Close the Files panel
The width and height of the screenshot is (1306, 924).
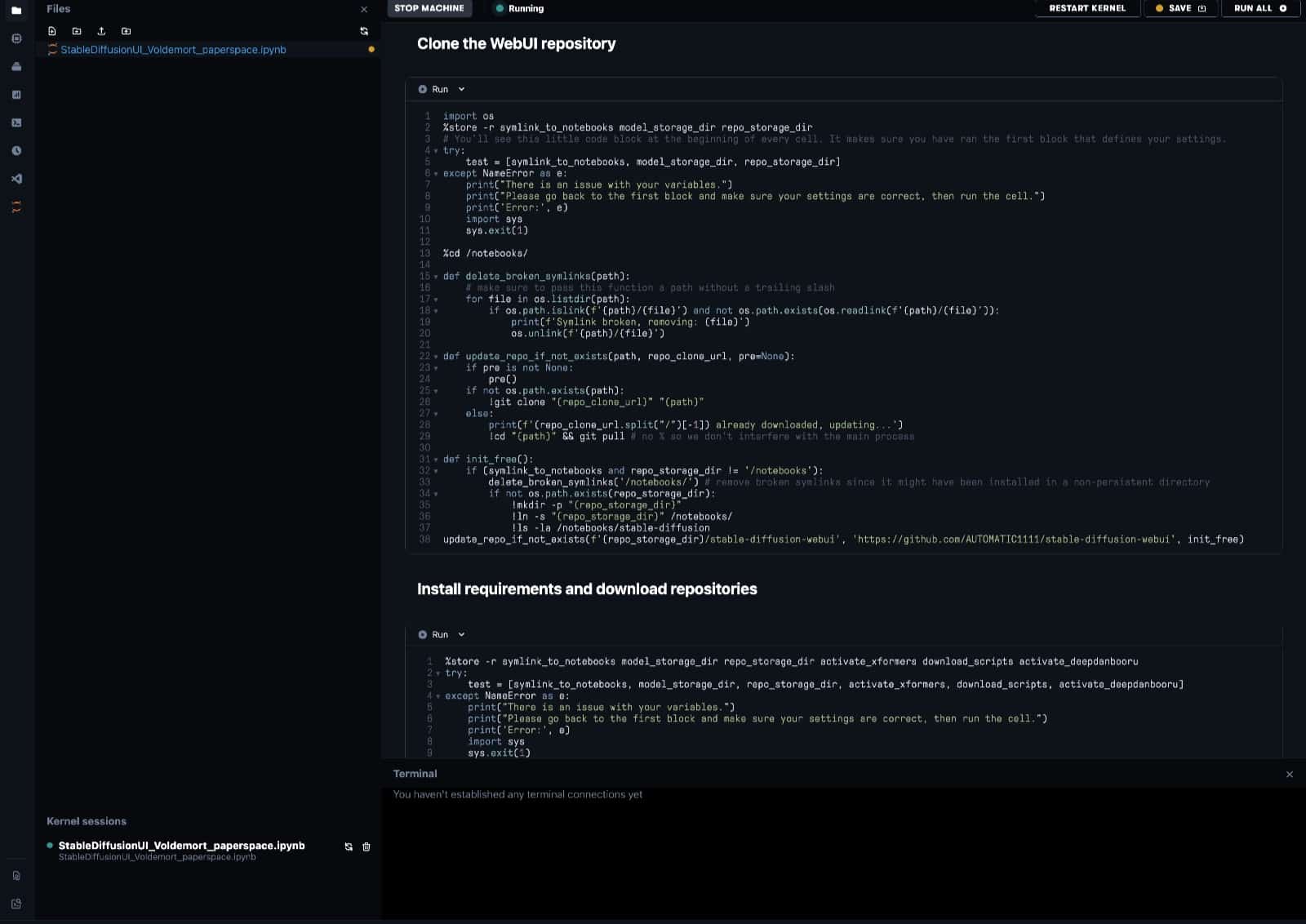[364, 9]
